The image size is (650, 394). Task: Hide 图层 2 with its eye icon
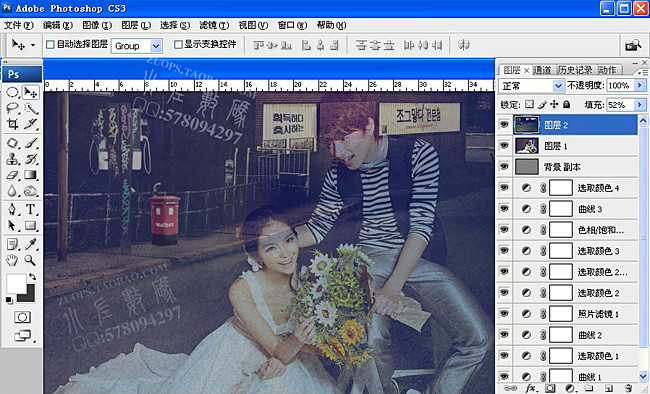point(504,124)
